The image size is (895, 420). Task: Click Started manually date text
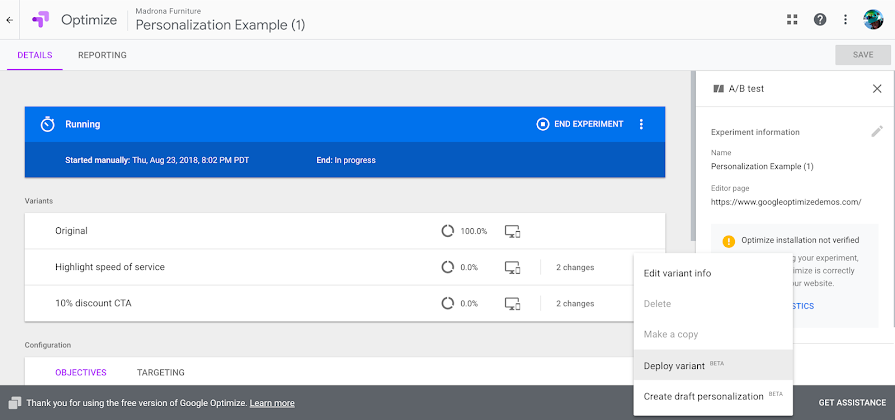pyautogui.click(x=157, y=160)
